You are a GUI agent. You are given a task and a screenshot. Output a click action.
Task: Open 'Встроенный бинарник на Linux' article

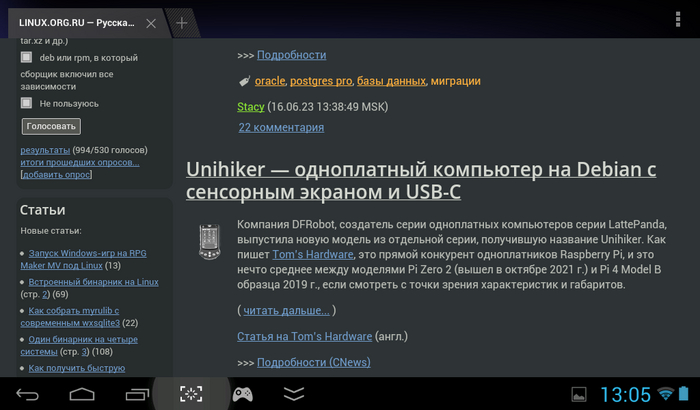93,282
